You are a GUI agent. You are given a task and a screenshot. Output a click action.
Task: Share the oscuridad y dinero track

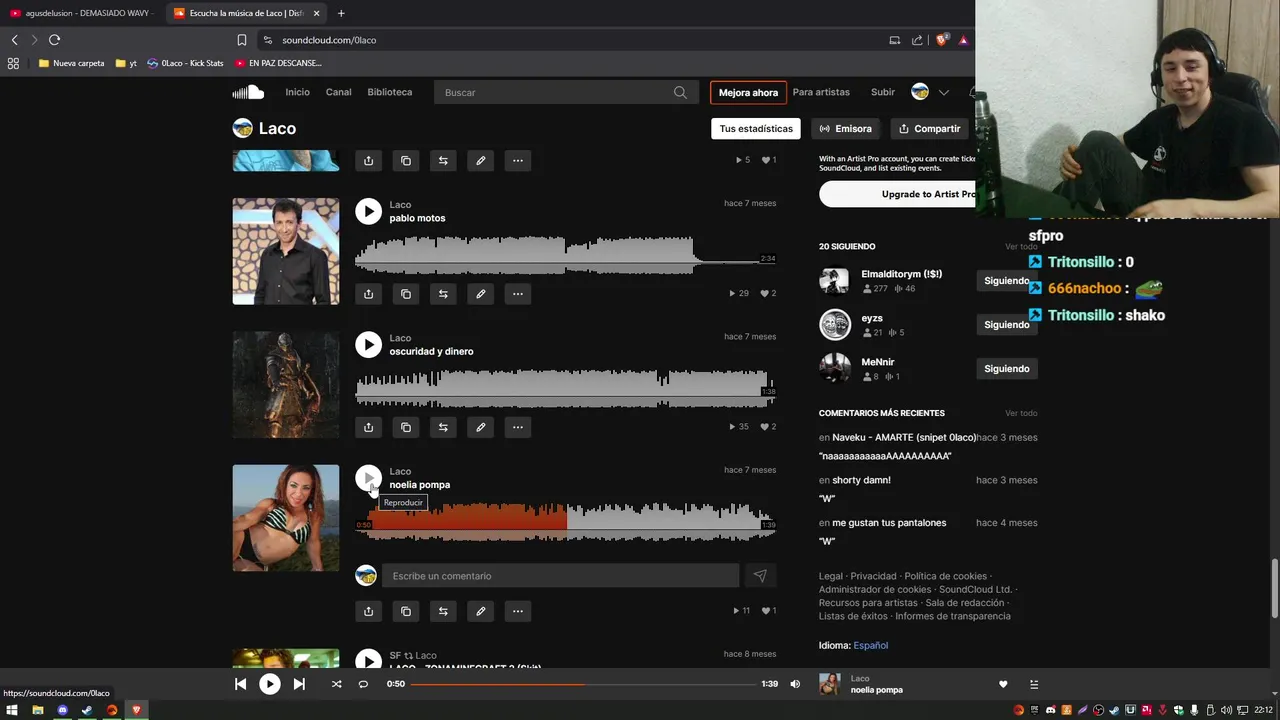(x=368, y=427)
